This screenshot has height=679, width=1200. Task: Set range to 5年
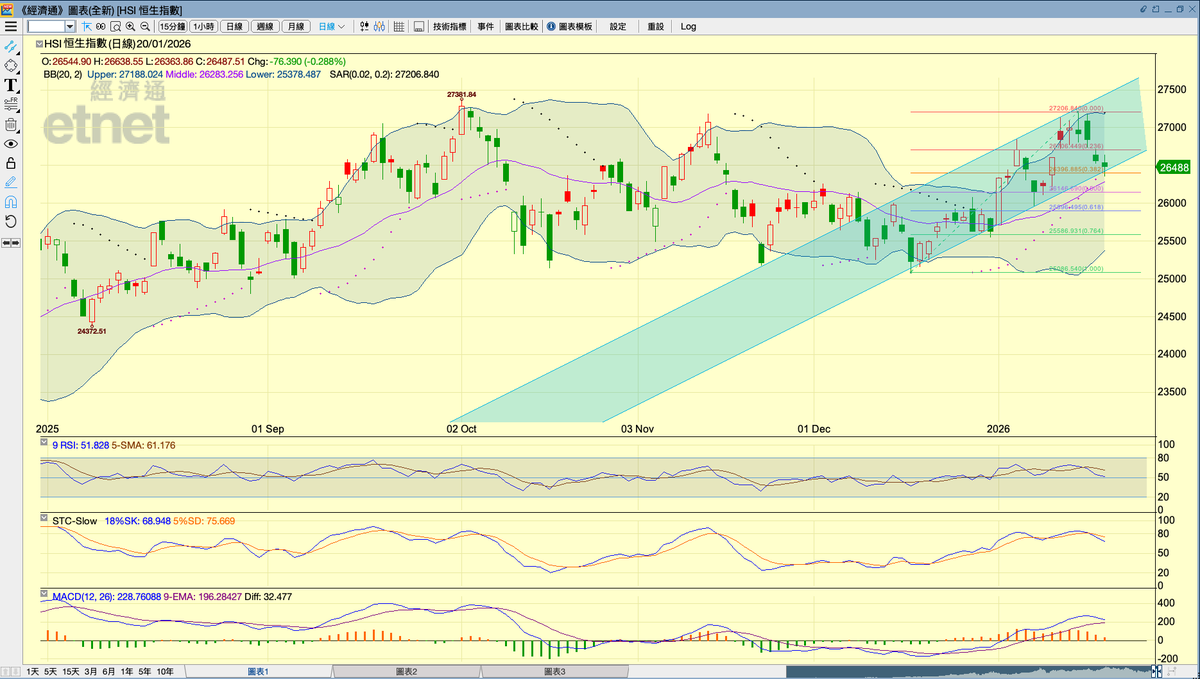pos(145,671)
